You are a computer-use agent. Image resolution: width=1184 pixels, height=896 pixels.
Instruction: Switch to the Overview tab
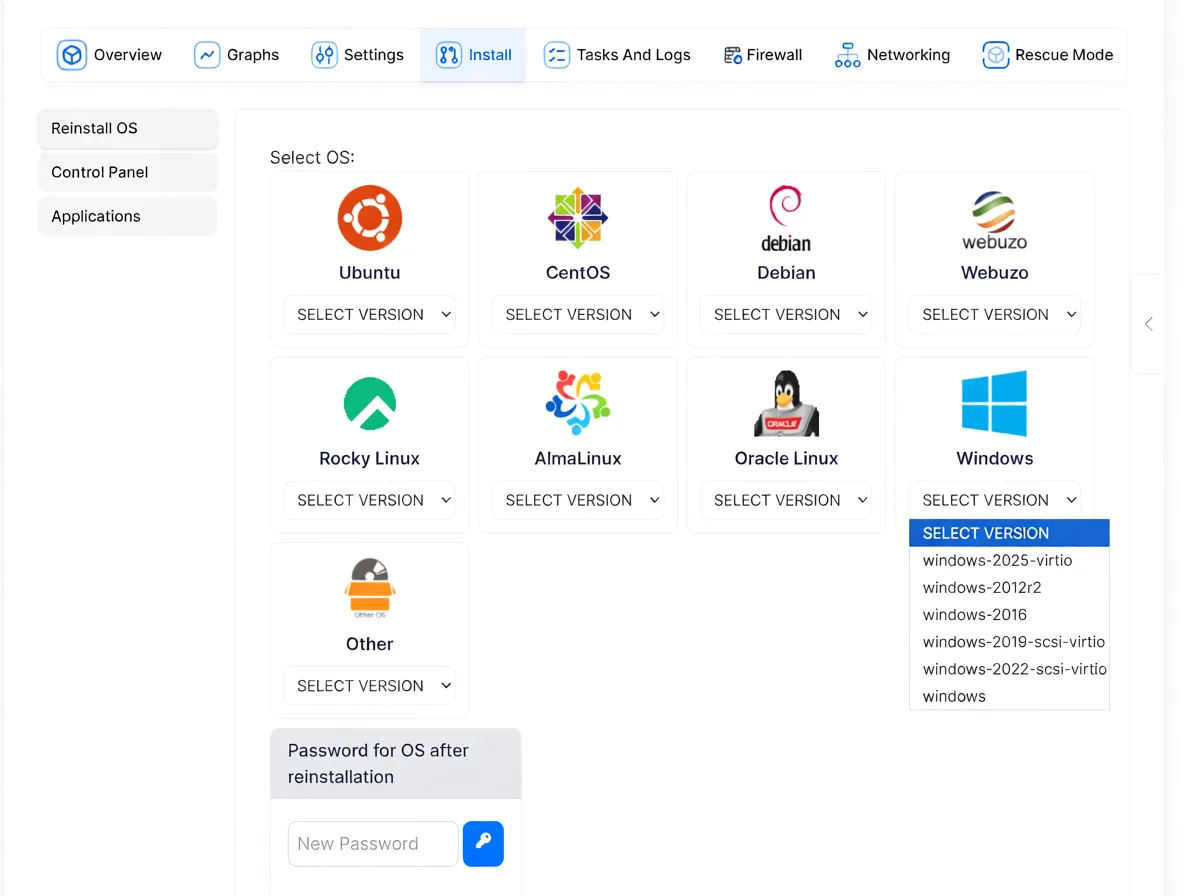109,55
